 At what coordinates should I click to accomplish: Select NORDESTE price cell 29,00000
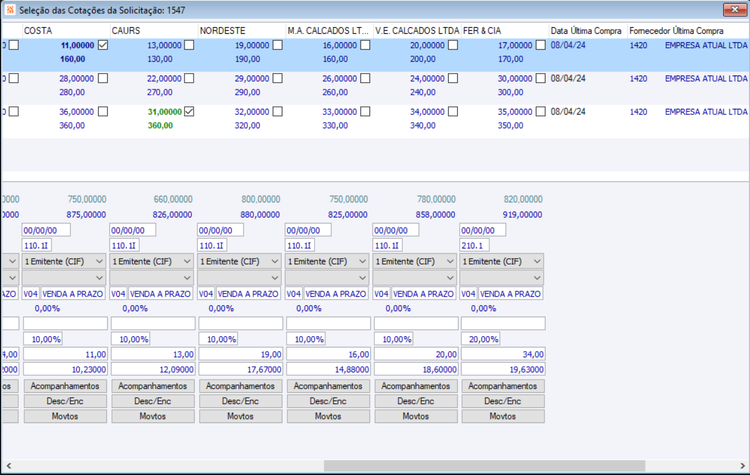point(252,78)
